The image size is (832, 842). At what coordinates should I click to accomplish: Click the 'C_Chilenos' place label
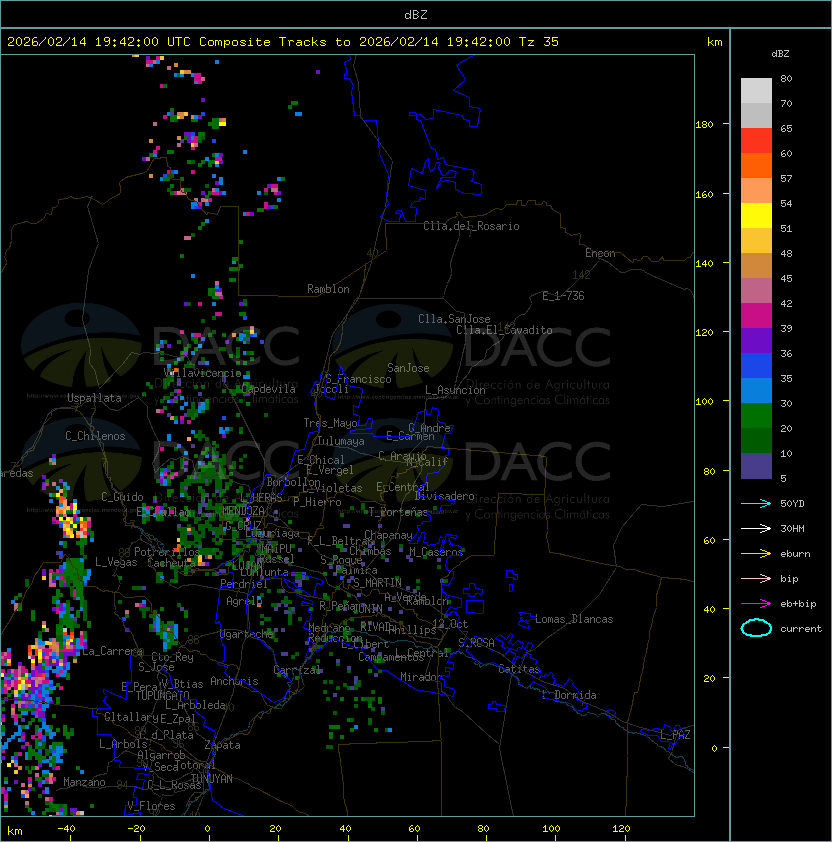point(95,436)
